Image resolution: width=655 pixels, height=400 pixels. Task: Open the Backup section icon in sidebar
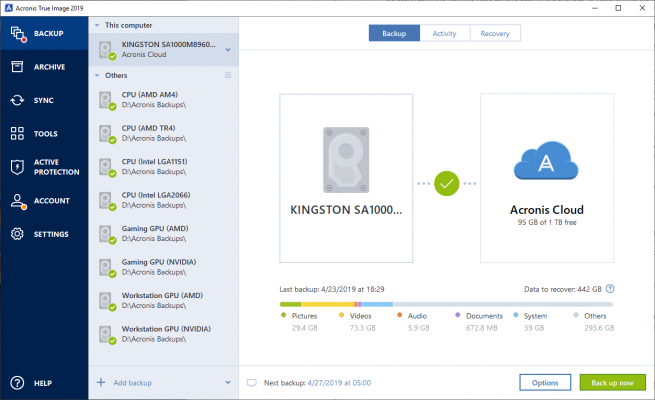pyautogui.click(x=18, y=34)
